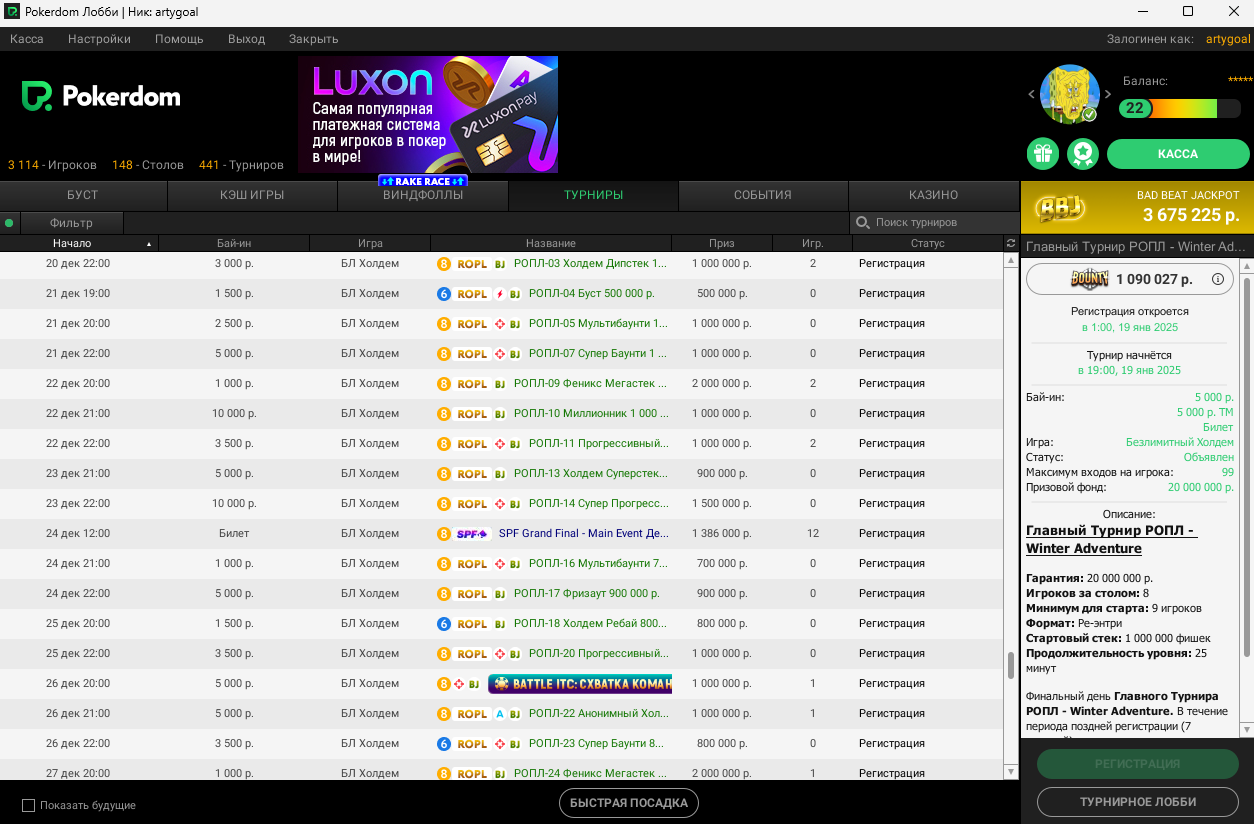The height and width of the screenshot is (824, 1254).
Task: Enable the 'Показать будущие' checkbox
Action: coord(29,805)
